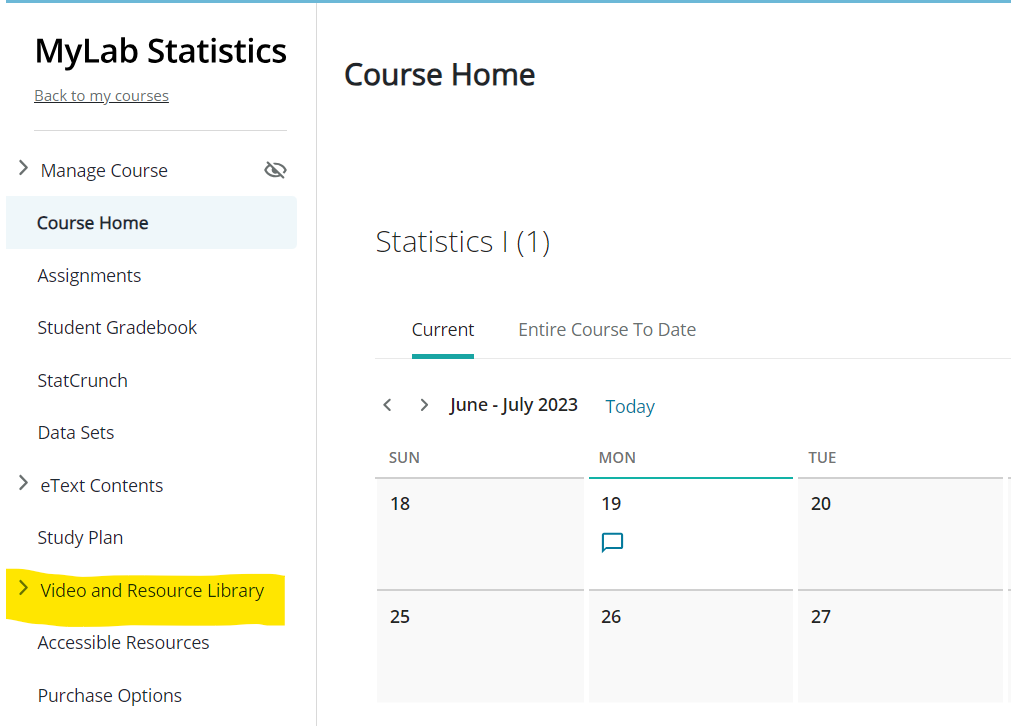Click the MON column header
Screen dimensions: 1011x726
click(x=617, y=458)
